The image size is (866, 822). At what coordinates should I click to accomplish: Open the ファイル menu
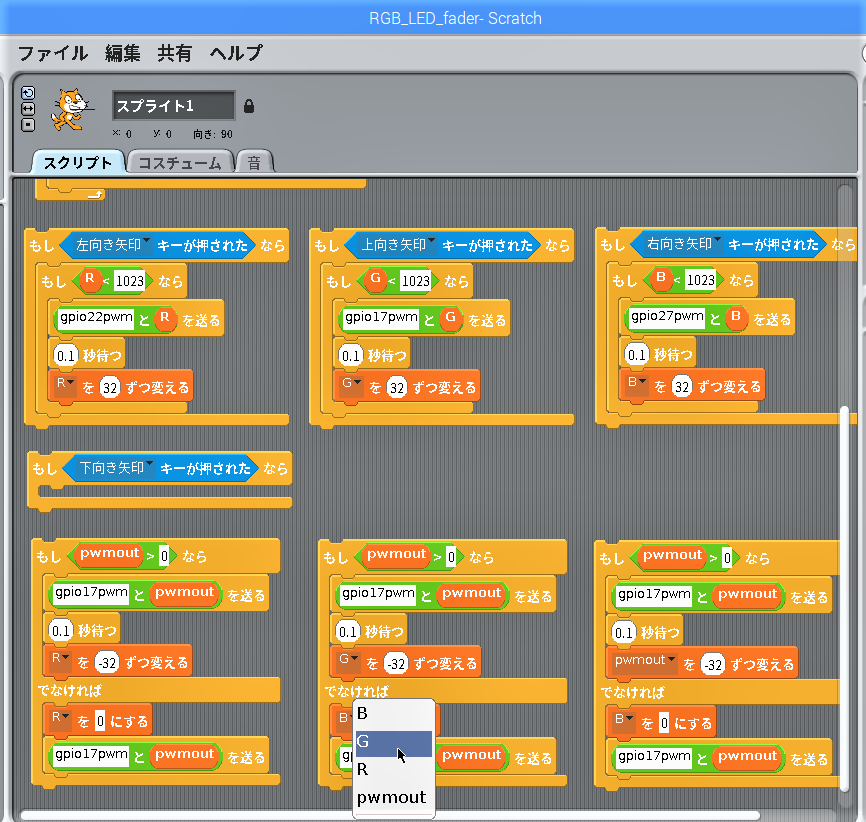(x=53, y=53)
